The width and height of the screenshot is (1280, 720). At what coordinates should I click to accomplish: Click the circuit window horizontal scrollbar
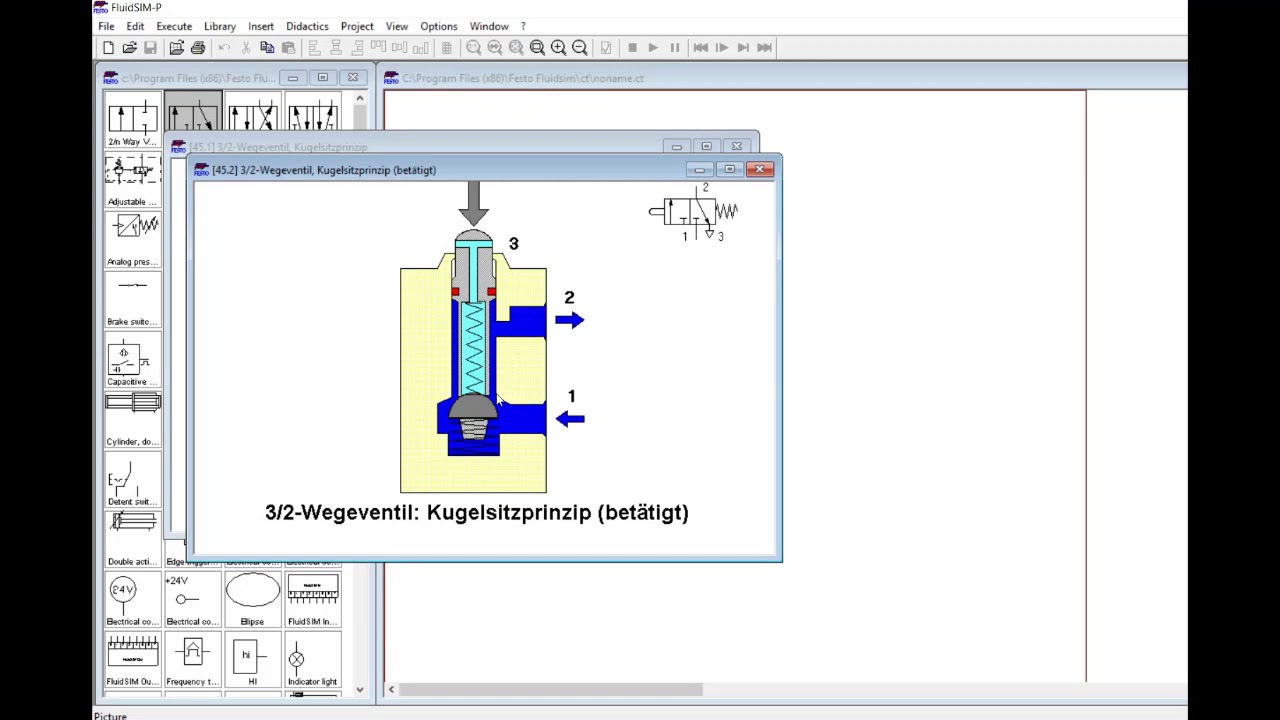coord(551,689)
